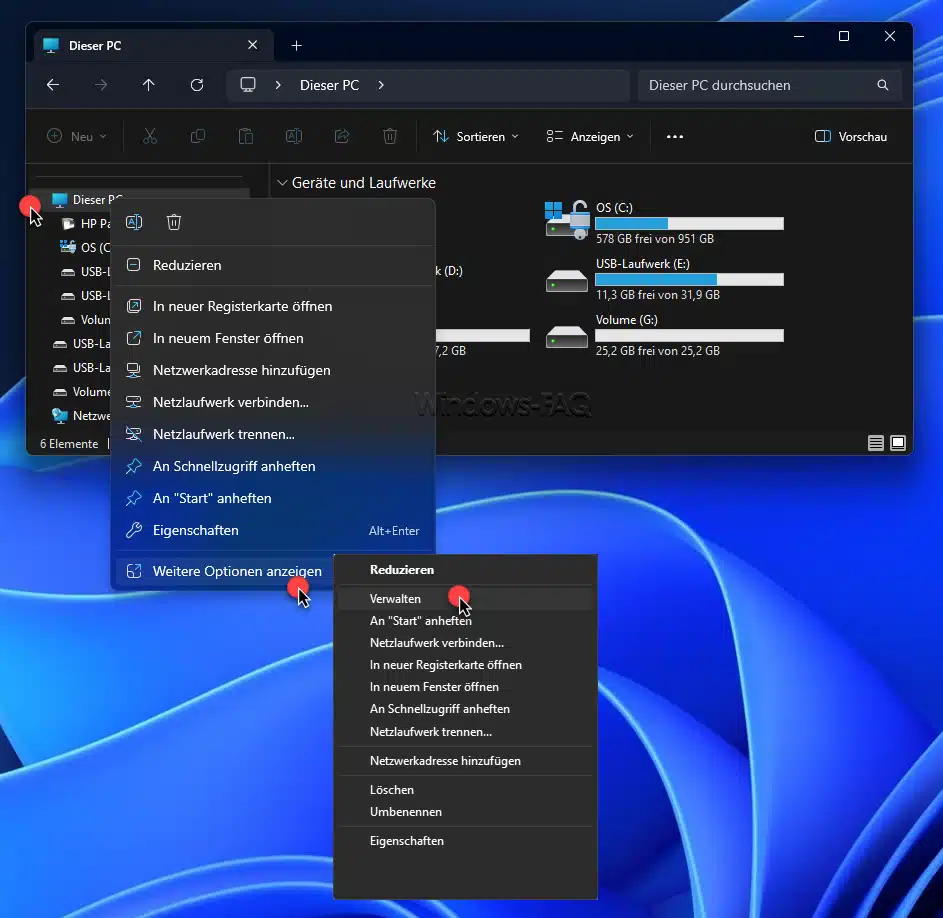Click Netzwerkadresse hinzufügen in classic menu
The image size is (943, 918).
coord(465,760)
